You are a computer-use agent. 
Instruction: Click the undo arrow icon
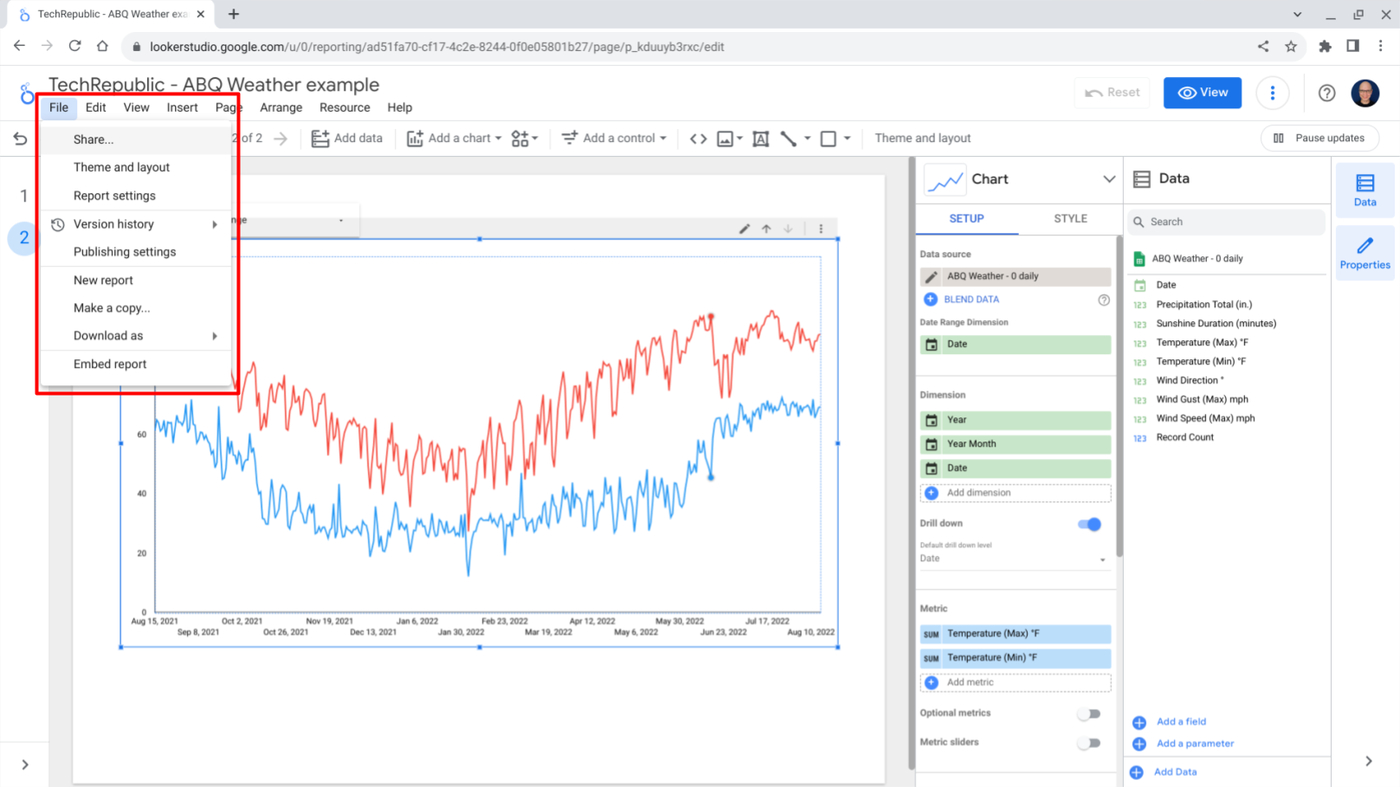[20, 139]
